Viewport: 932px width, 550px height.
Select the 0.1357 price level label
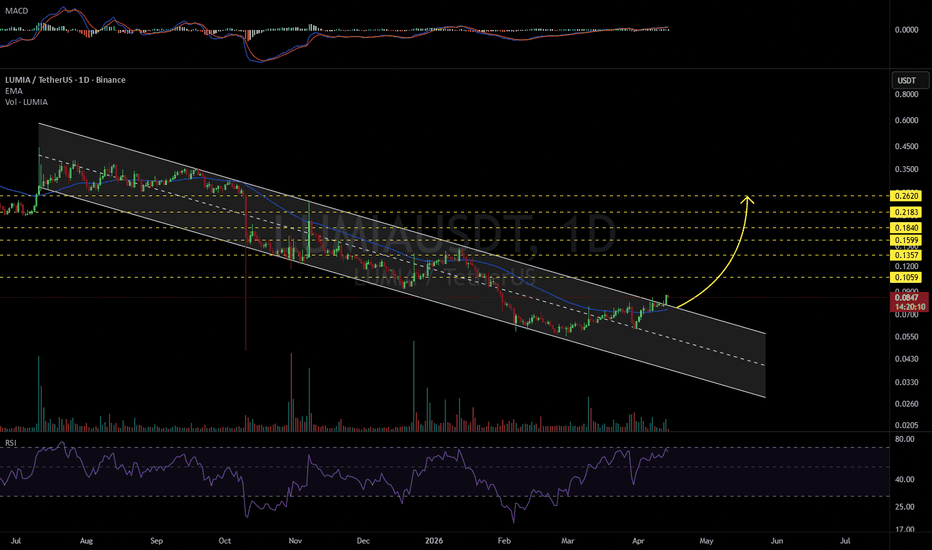[906, 255]
